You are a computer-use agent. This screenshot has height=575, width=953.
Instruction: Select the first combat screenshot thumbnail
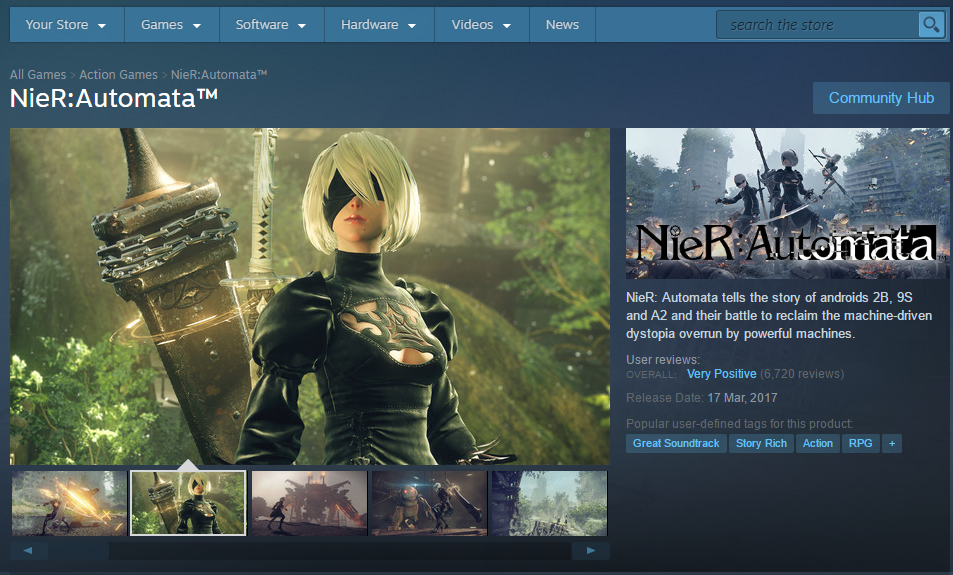tap(69, 503)
